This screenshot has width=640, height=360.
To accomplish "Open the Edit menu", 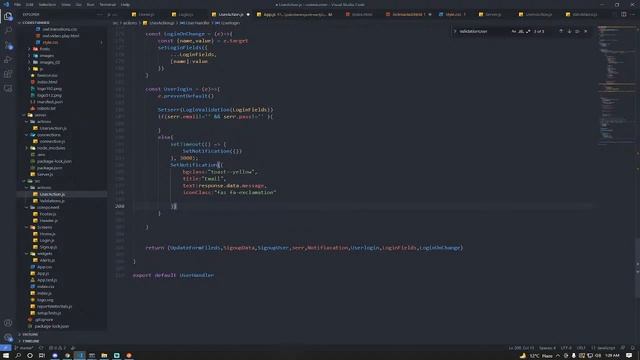I will 29,4.
